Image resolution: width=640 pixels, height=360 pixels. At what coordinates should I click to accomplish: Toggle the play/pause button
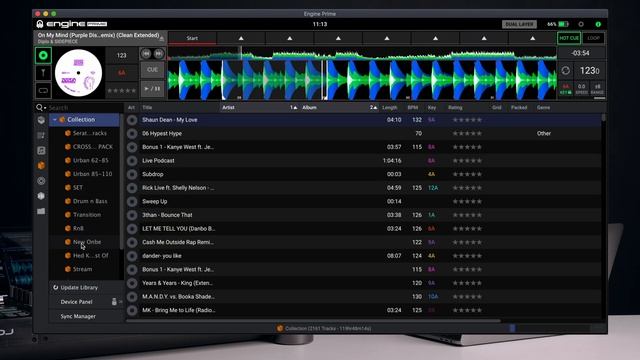pyautogui.click(x=152, y=89)
